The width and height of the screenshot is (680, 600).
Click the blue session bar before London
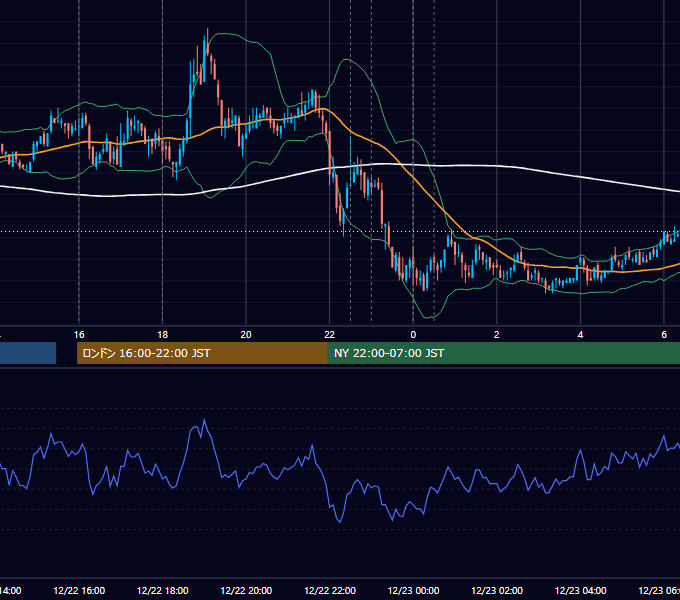coord(28,353)
